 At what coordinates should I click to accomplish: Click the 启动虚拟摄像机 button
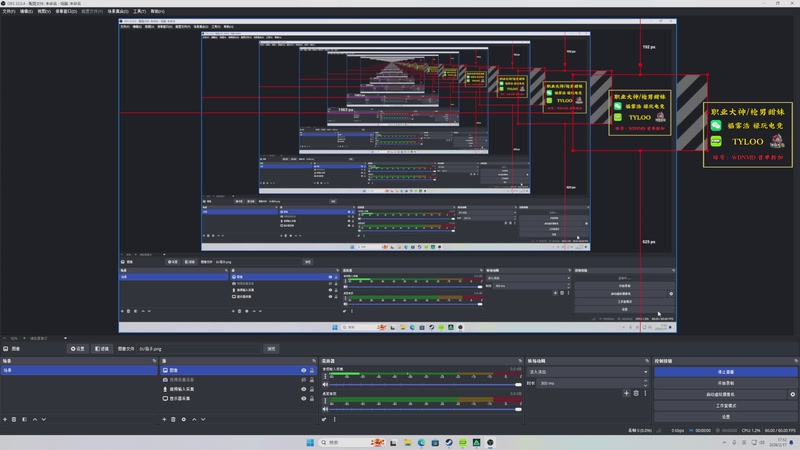point(721,394)
